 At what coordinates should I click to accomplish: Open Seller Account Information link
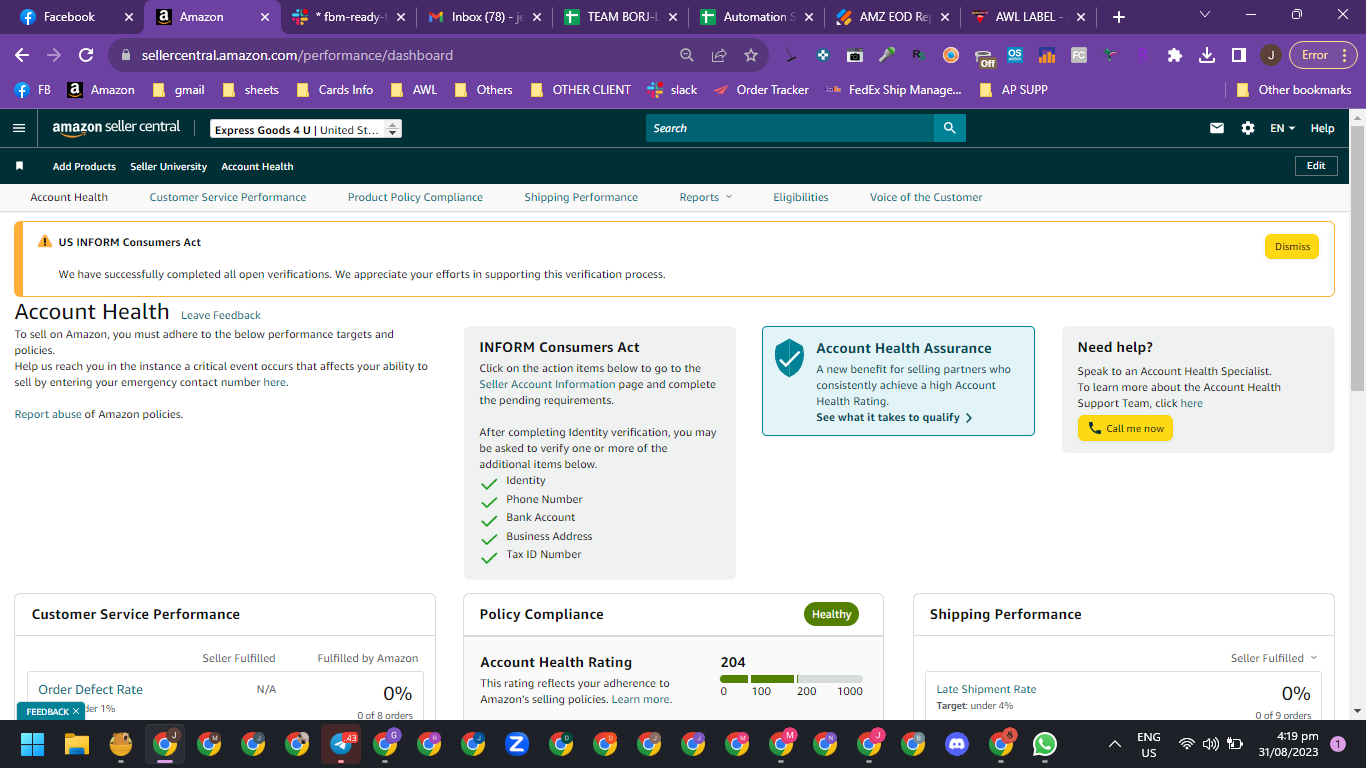tap(547, 384)
